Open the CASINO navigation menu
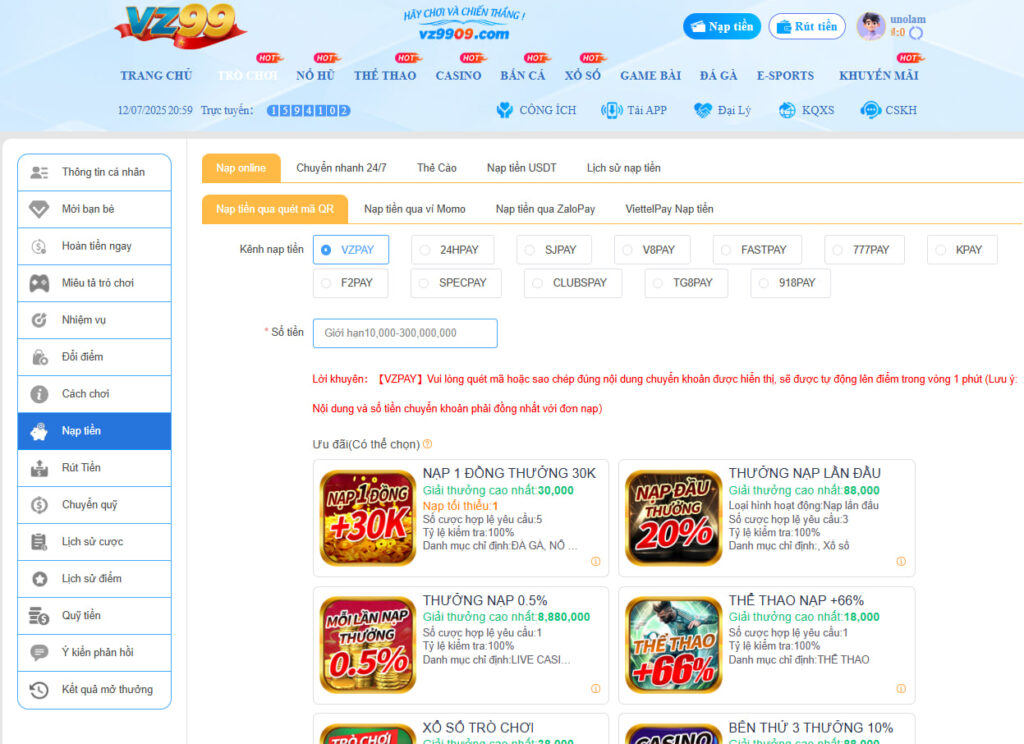 [458, 76]
